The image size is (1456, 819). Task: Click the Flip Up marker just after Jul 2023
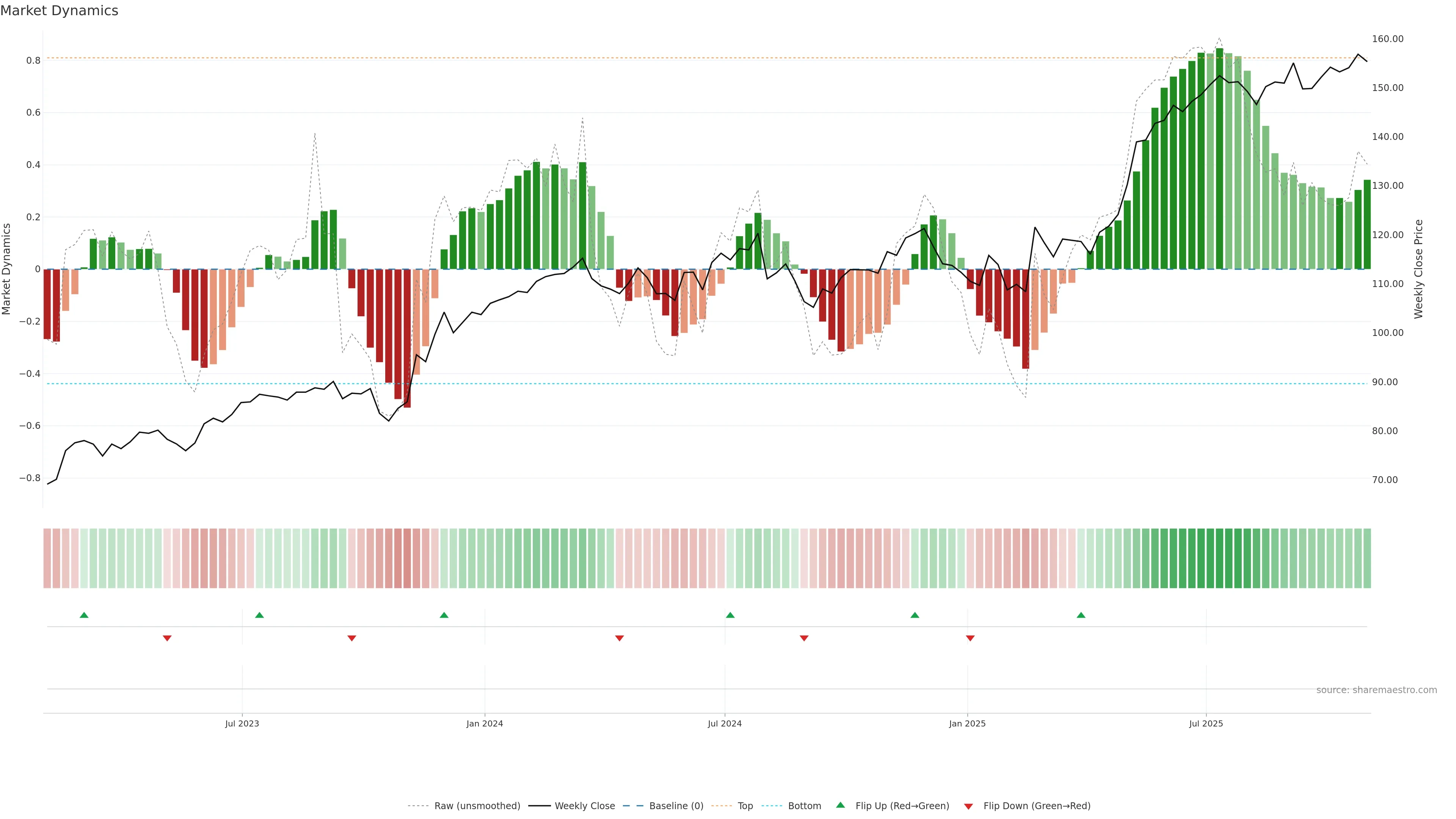point(259,615)
